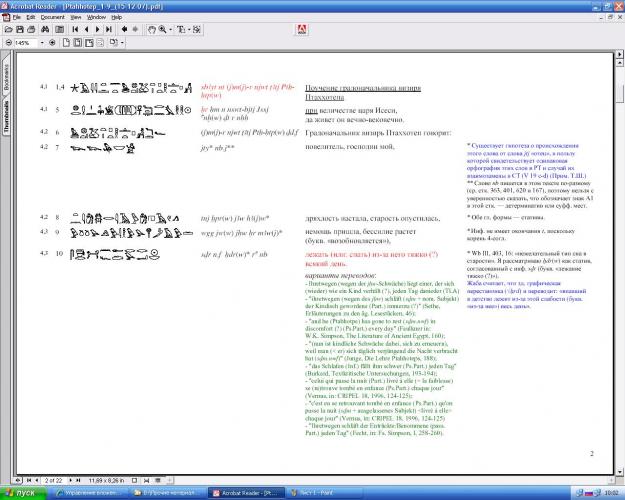Click the Go to Previous View arrow
625x500 pixels.
(124, 30)
